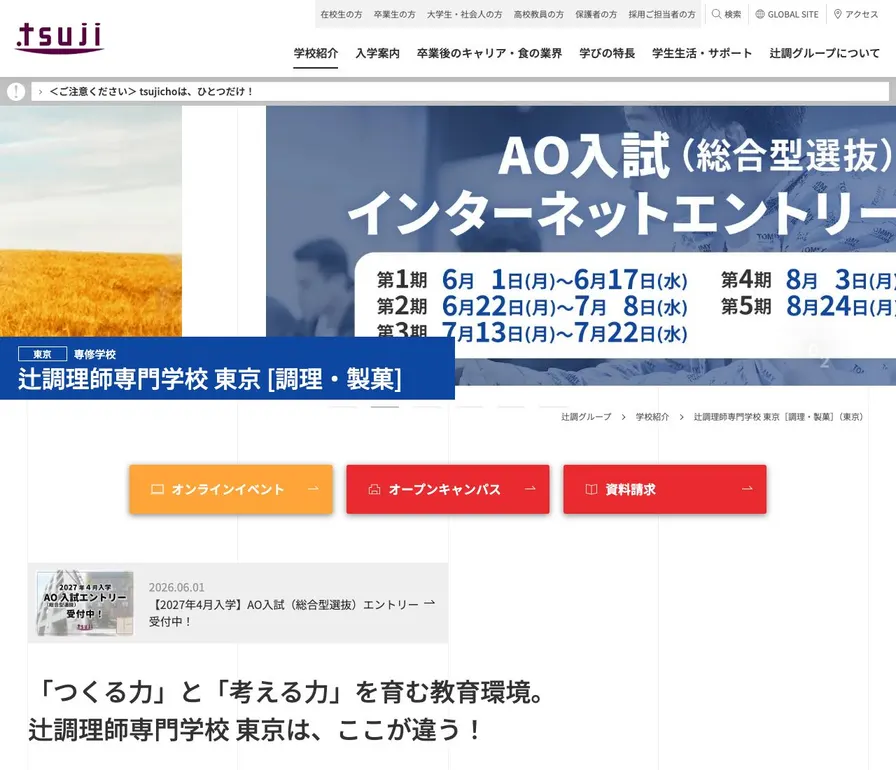Click the wheat field slide image
Image resolution: width=896 pixels, height=770 pixels.
pyautogui.click(x=91, y=221)
